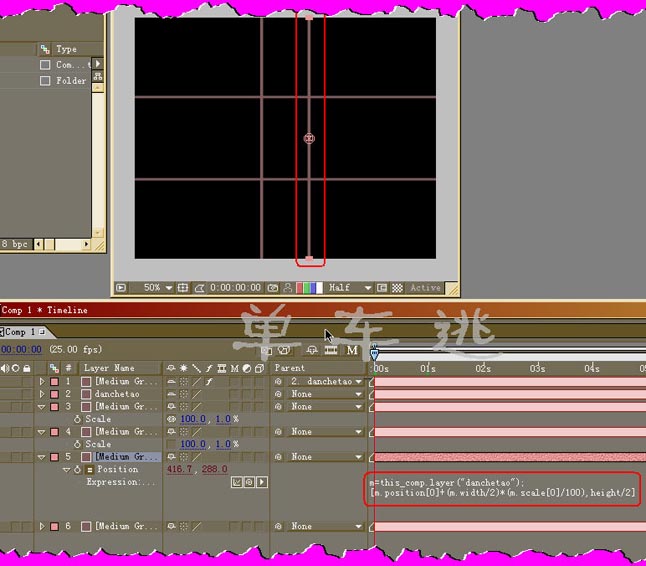Click Position Y value 288.0

pos(215,469)
